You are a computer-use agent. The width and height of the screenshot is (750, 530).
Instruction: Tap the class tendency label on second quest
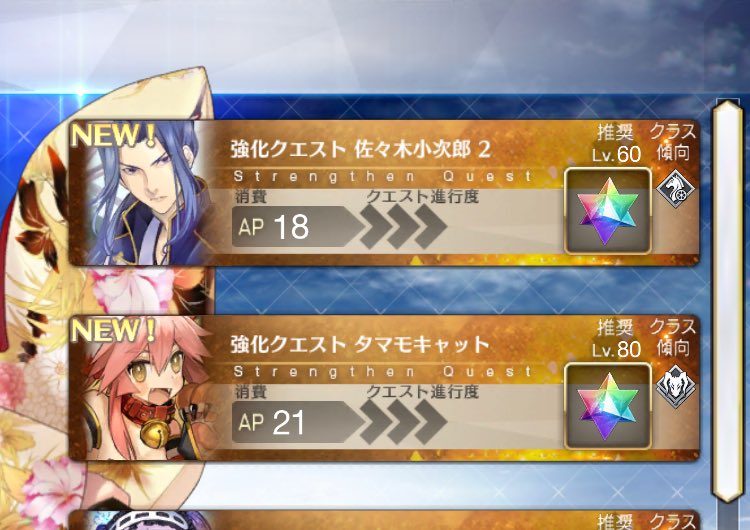[x=673, y=338]
